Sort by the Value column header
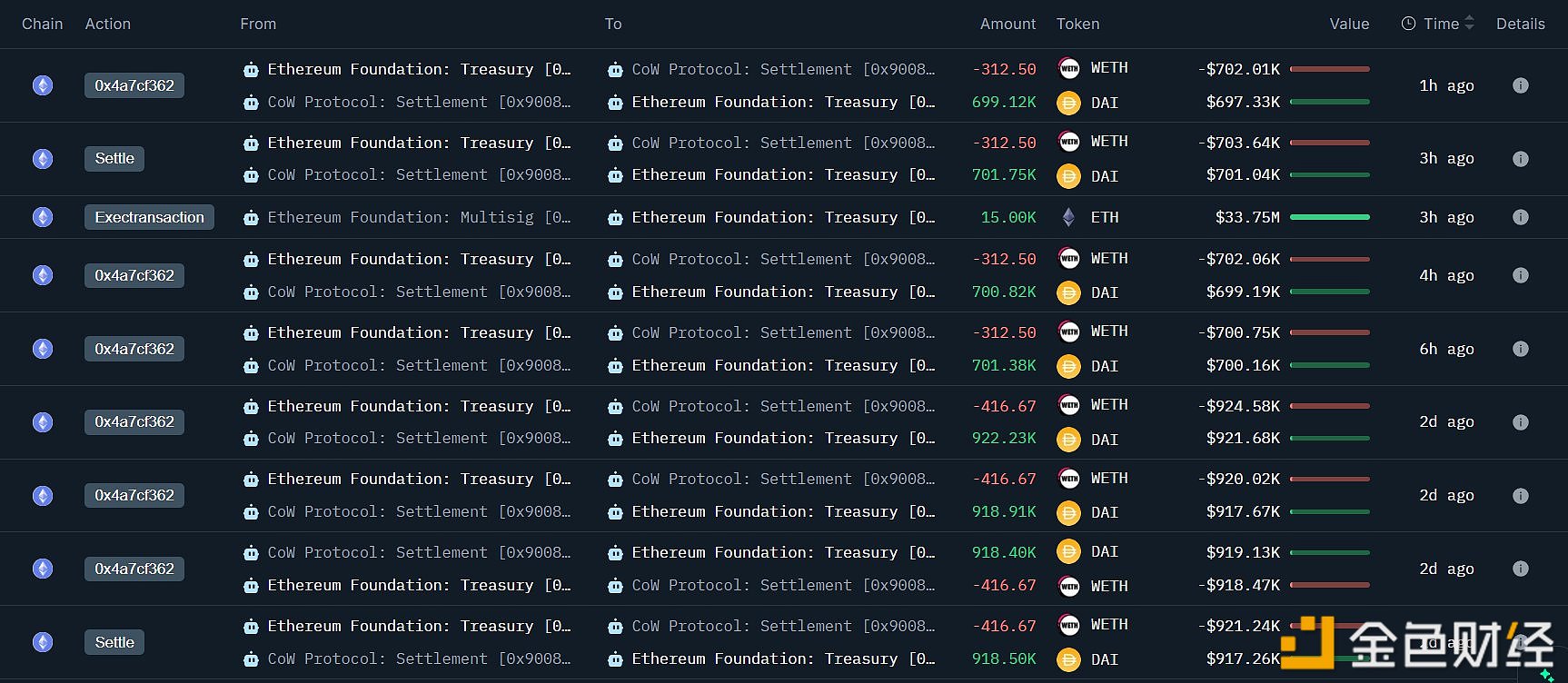 [1348, 24]
